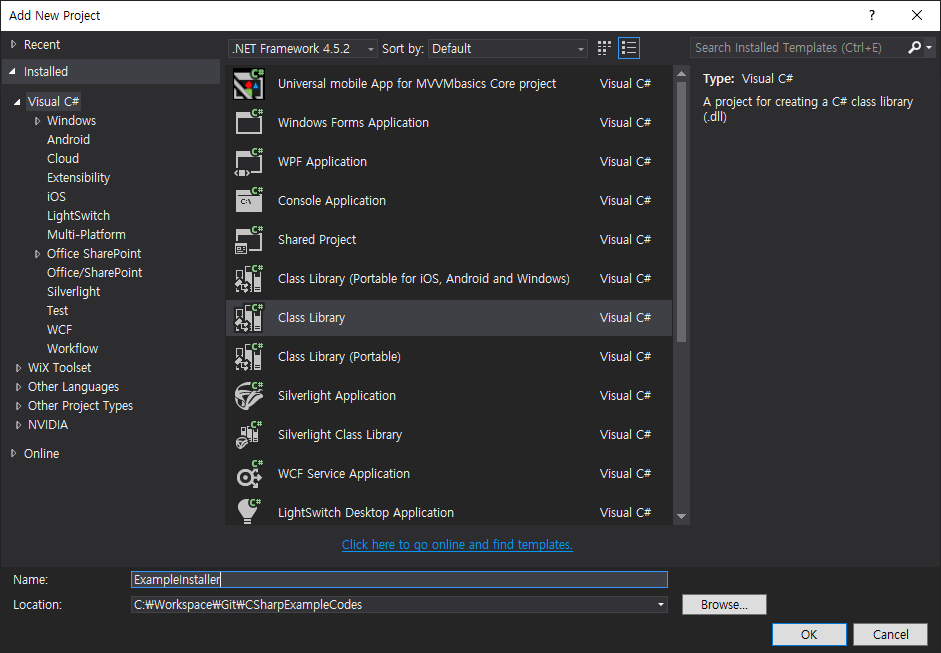Click the Windows Forms Application template icon
This screenshot has width=941, height=653.
248,122
